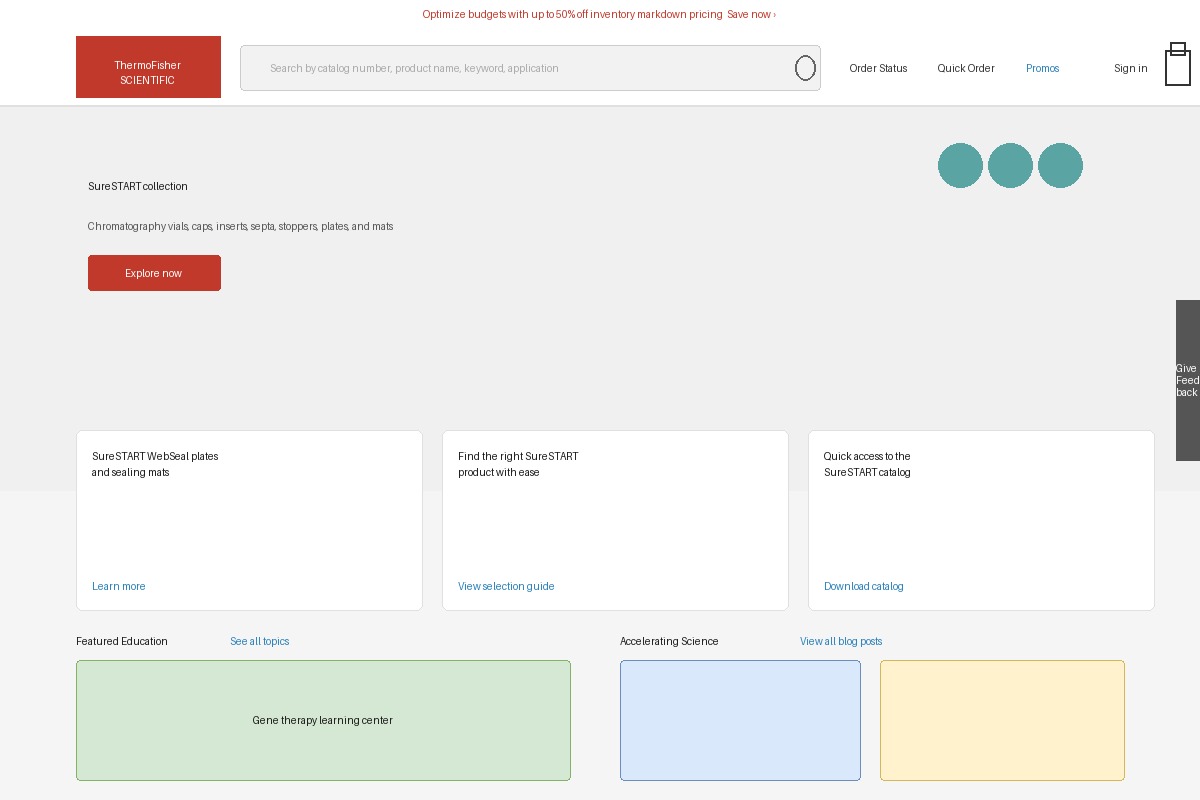This screenshot has width=1200, height=800.
Task: Open the yellow blog post thumbnail
Action: pos(1002,720)
